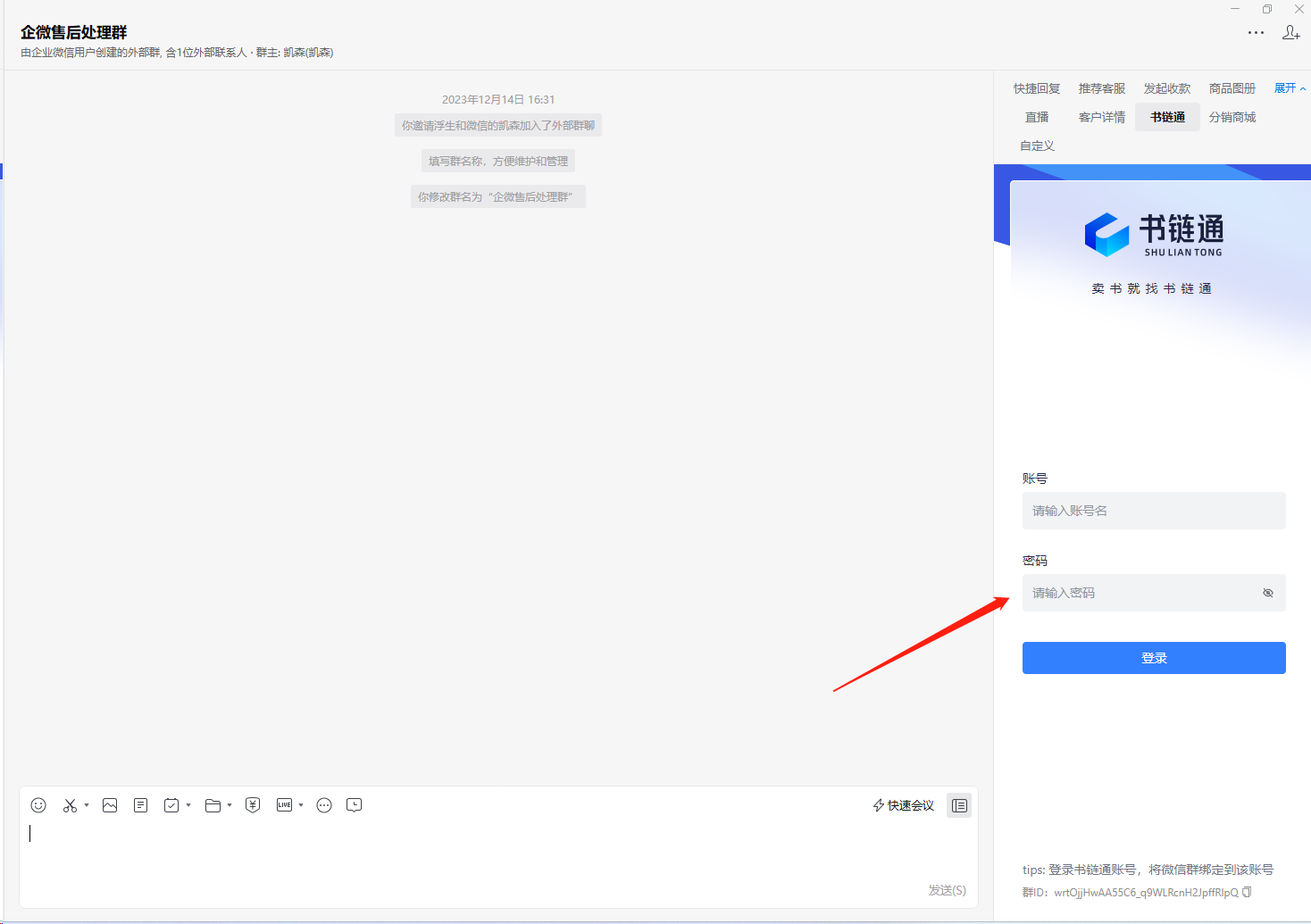Select the 书链通 tab
The width and height of the screenshot is (1311, 924).
coord(1167,117)
